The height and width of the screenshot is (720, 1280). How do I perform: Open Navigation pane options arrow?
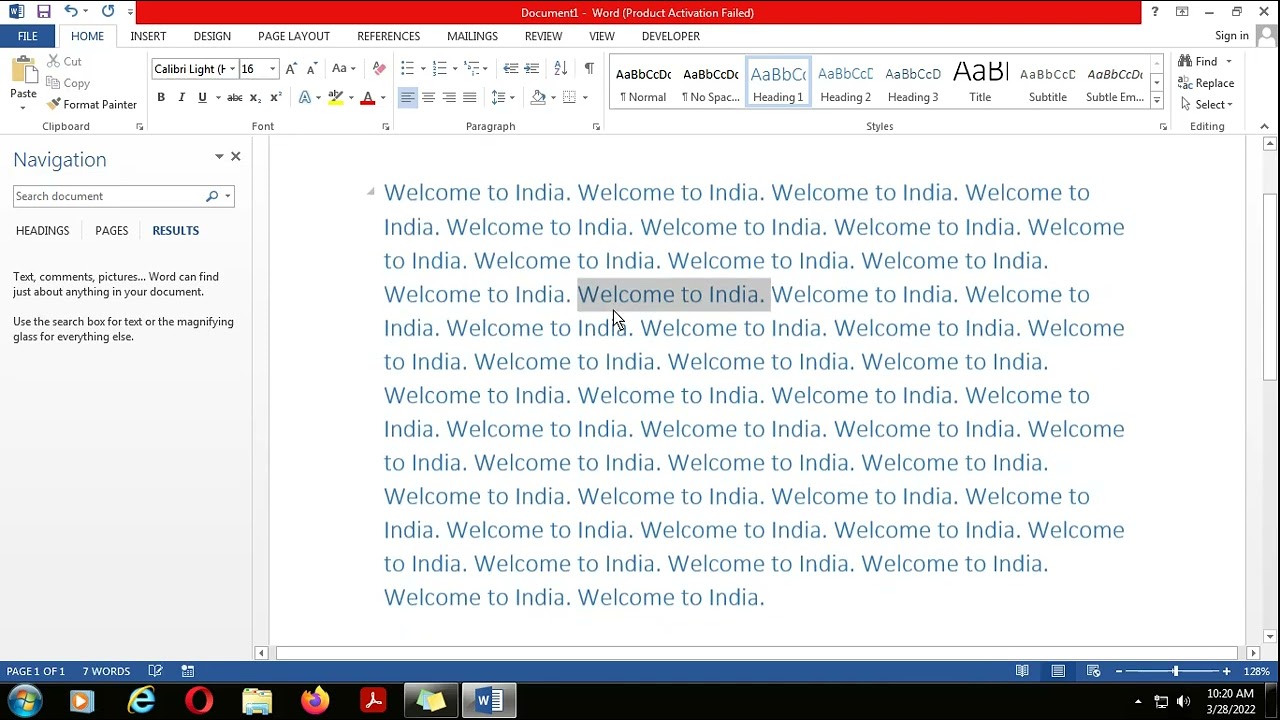(219, 157)
